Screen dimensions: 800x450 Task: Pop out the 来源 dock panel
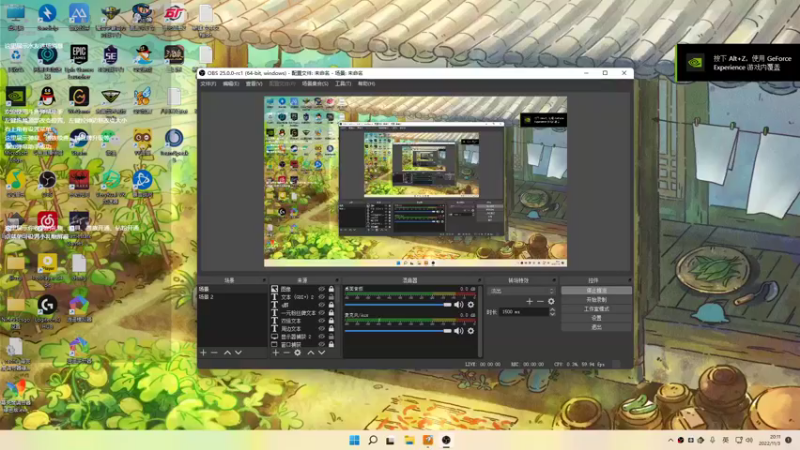pyautogui.click(x=337, y=280)
